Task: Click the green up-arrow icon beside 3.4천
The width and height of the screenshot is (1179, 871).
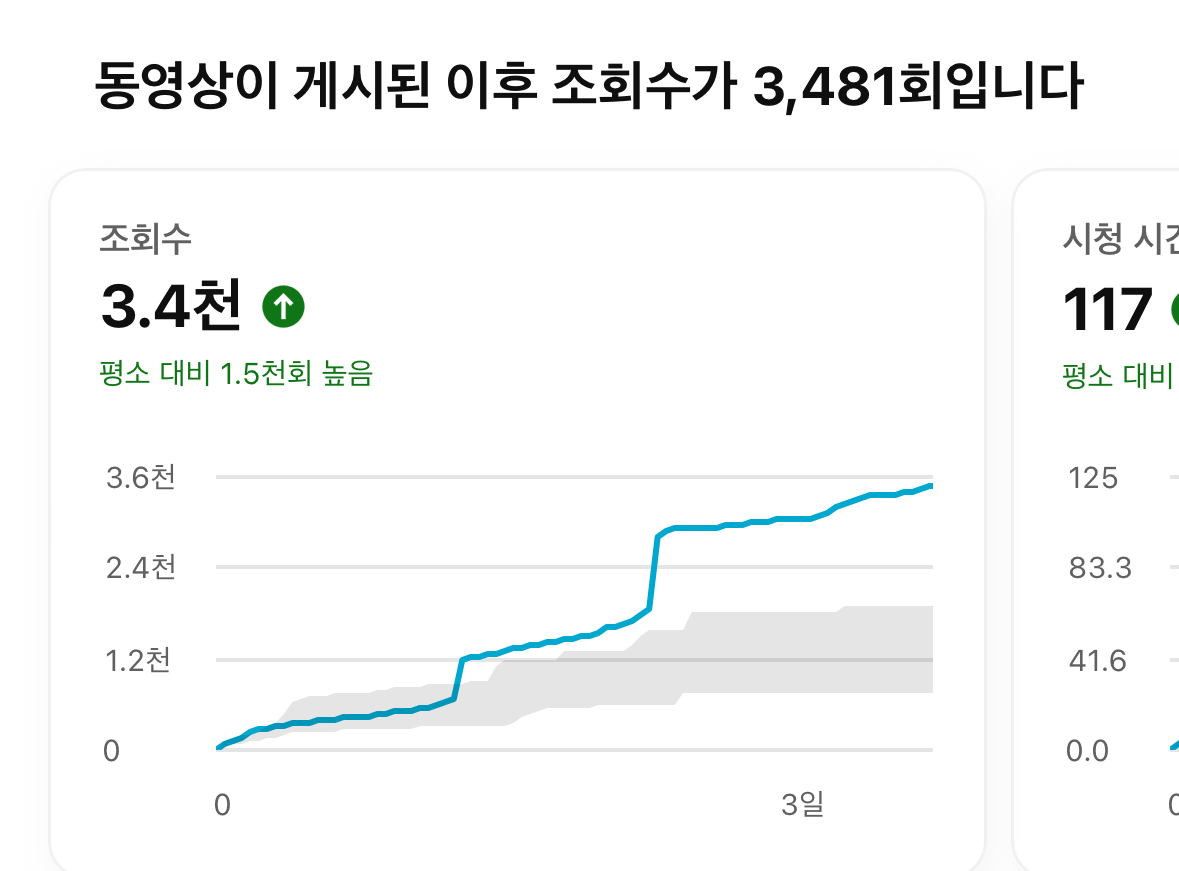Action: pos(283,306)
